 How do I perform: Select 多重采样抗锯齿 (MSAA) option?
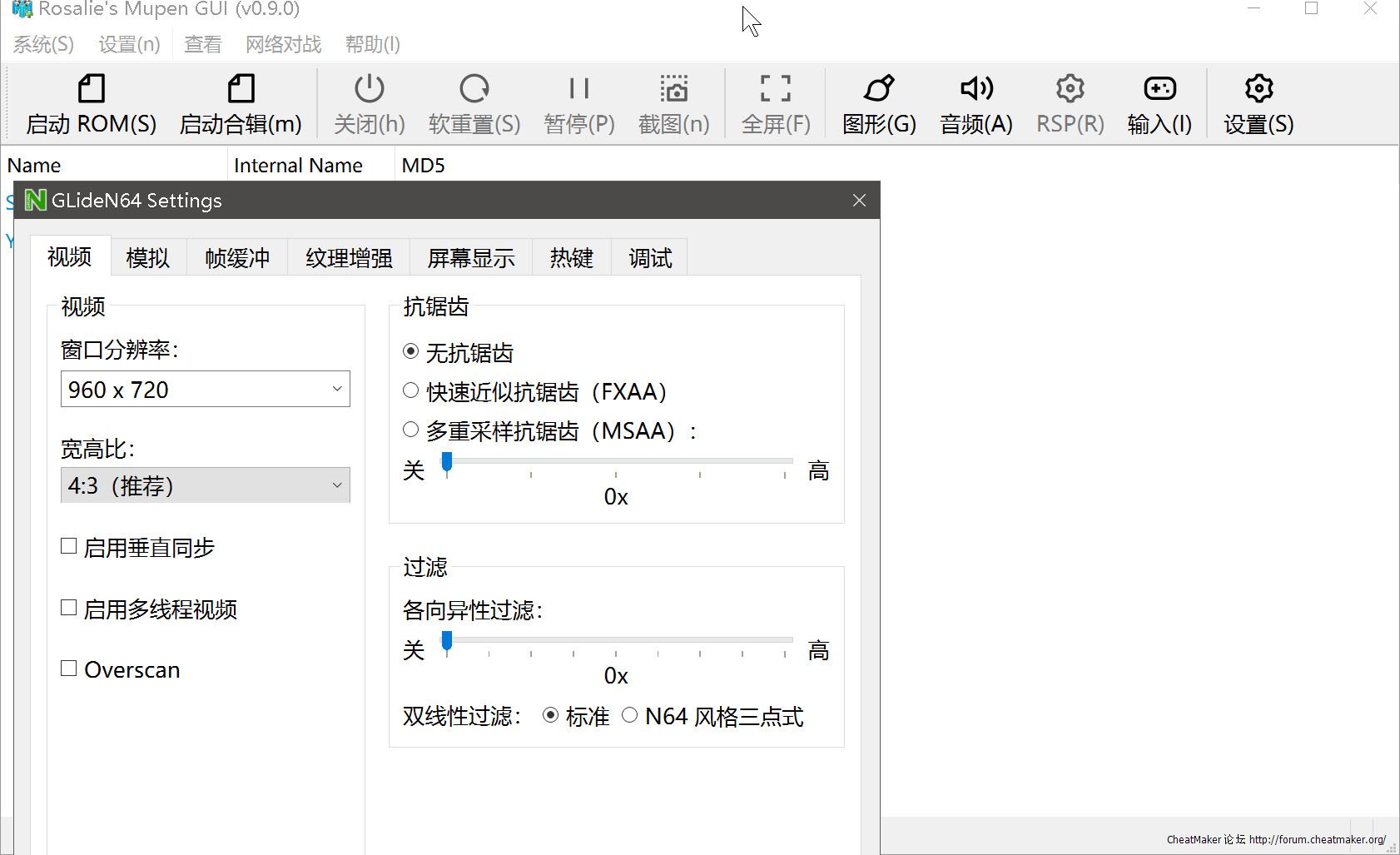point(410,430)
